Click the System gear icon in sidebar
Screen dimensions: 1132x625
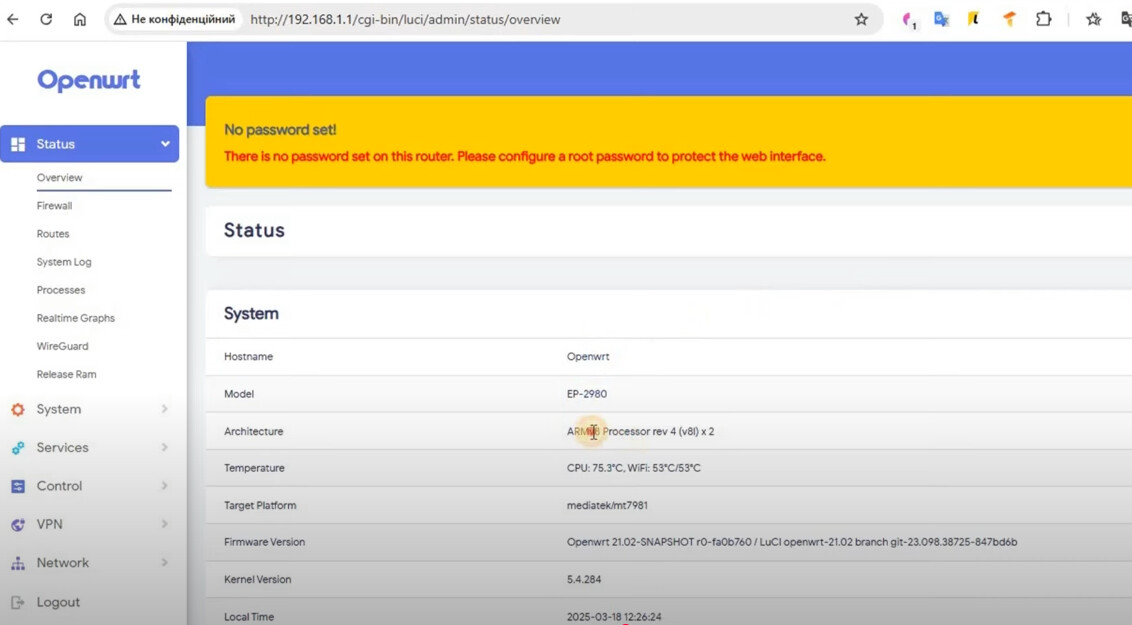pyautogui.click(x=18, y=409)
